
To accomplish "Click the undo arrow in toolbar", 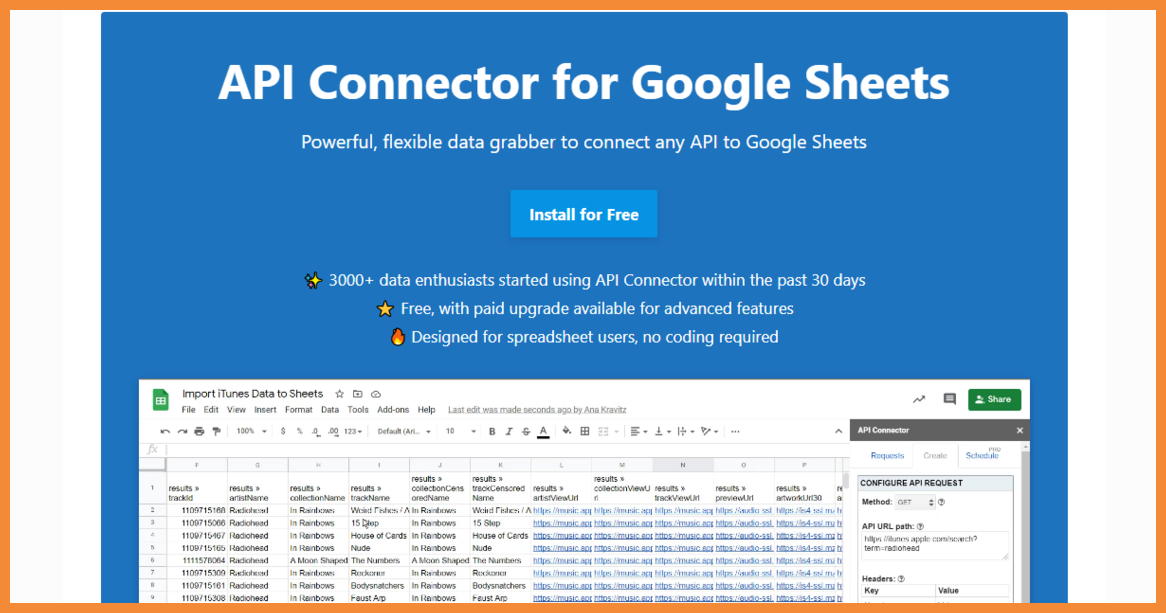I will pyautogui.click(x=165, y=431).
